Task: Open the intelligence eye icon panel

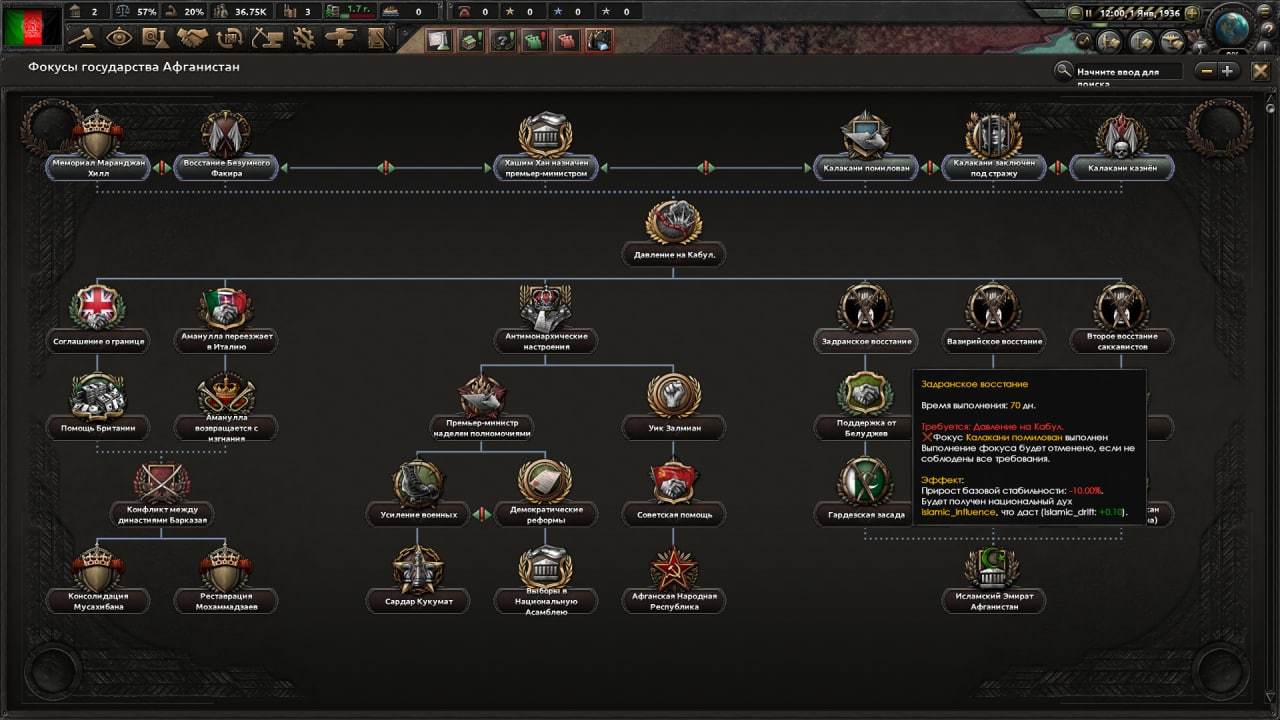Action: pyautogui.click(x=119, y=38)
